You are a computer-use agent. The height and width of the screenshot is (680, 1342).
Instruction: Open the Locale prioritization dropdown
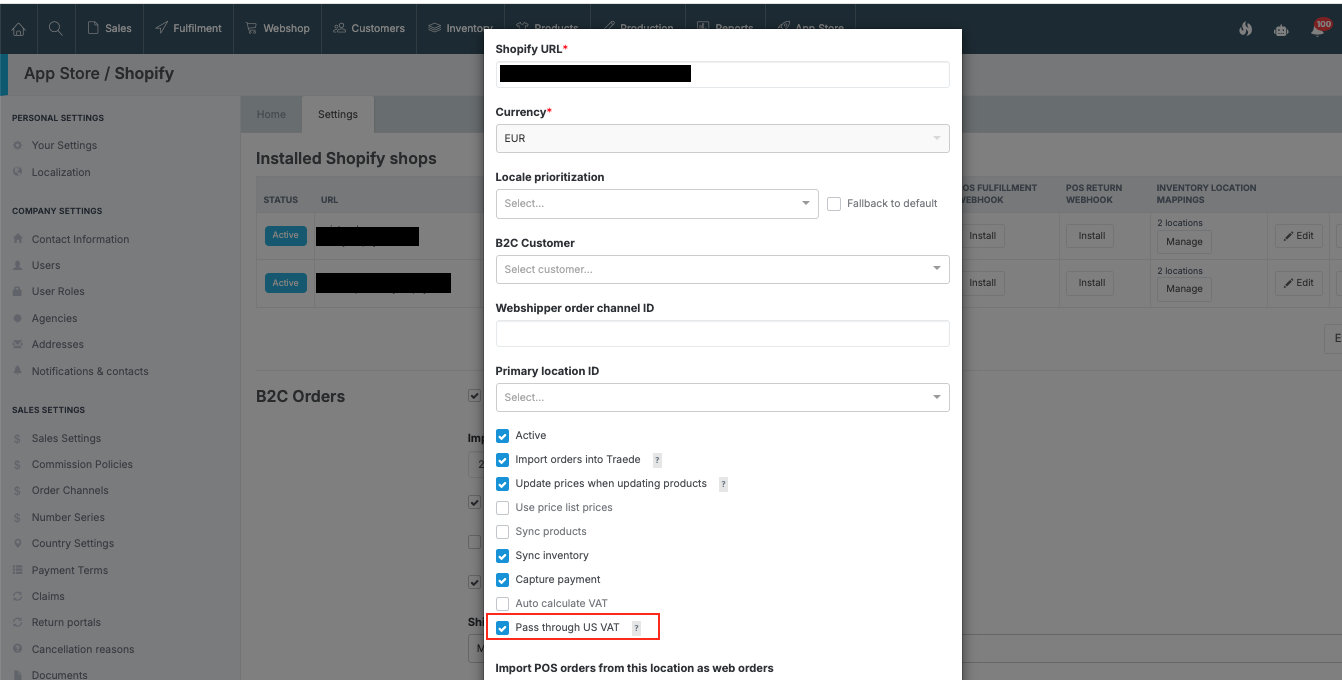click(656, 204)
